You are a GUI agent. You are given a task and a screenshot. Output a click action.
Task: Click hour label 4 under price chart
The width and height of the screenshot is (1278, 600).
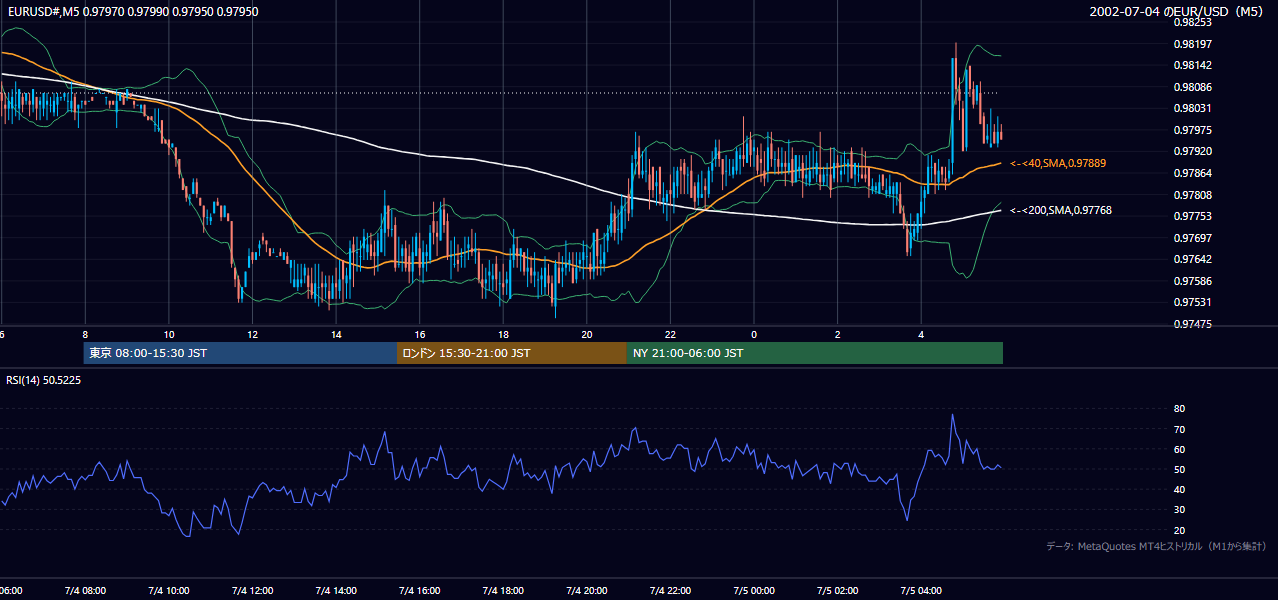[921, 334]
